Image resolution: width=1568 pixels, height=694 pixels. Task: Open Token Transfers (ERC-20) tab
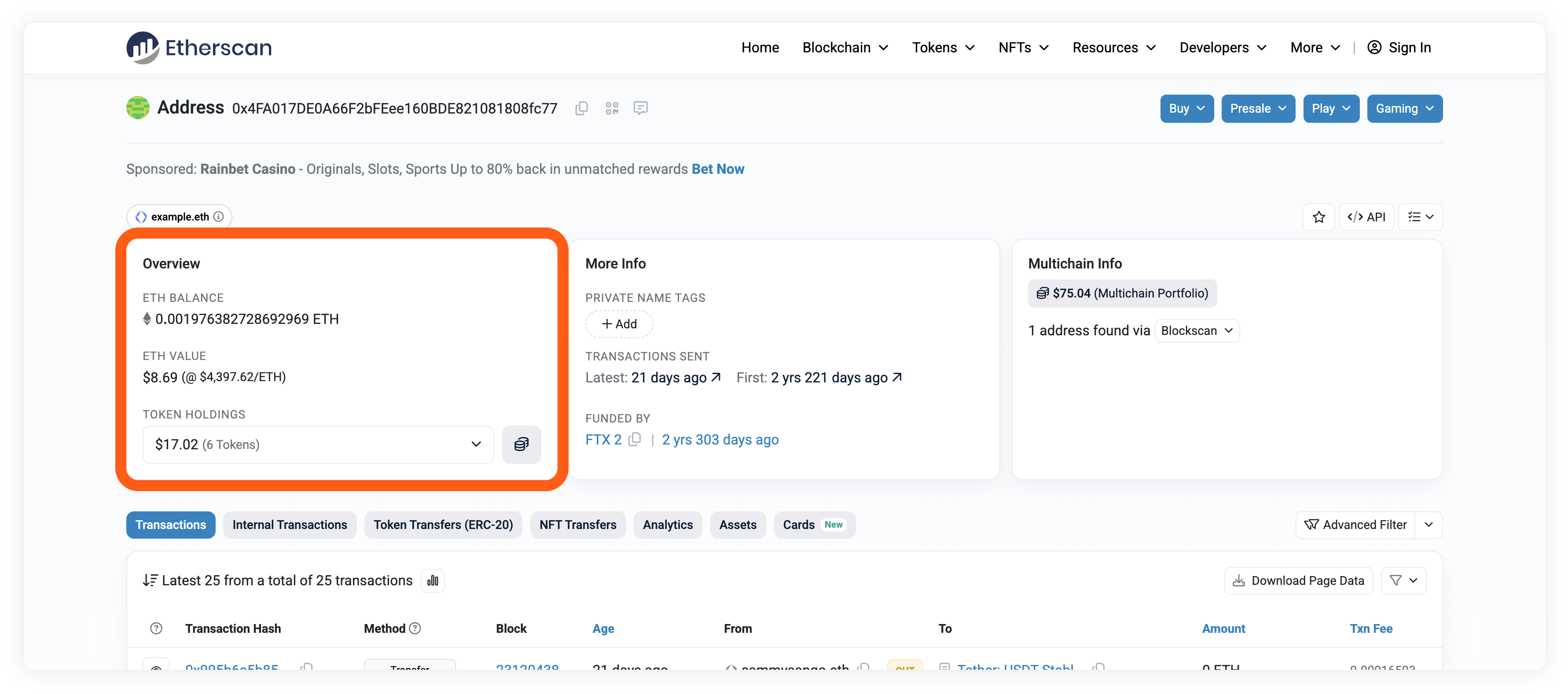point(443,525)
